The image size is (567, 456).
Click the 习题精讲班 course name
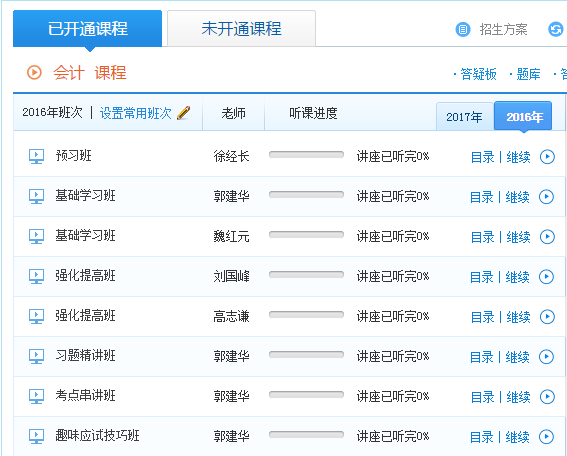[85, 355]
